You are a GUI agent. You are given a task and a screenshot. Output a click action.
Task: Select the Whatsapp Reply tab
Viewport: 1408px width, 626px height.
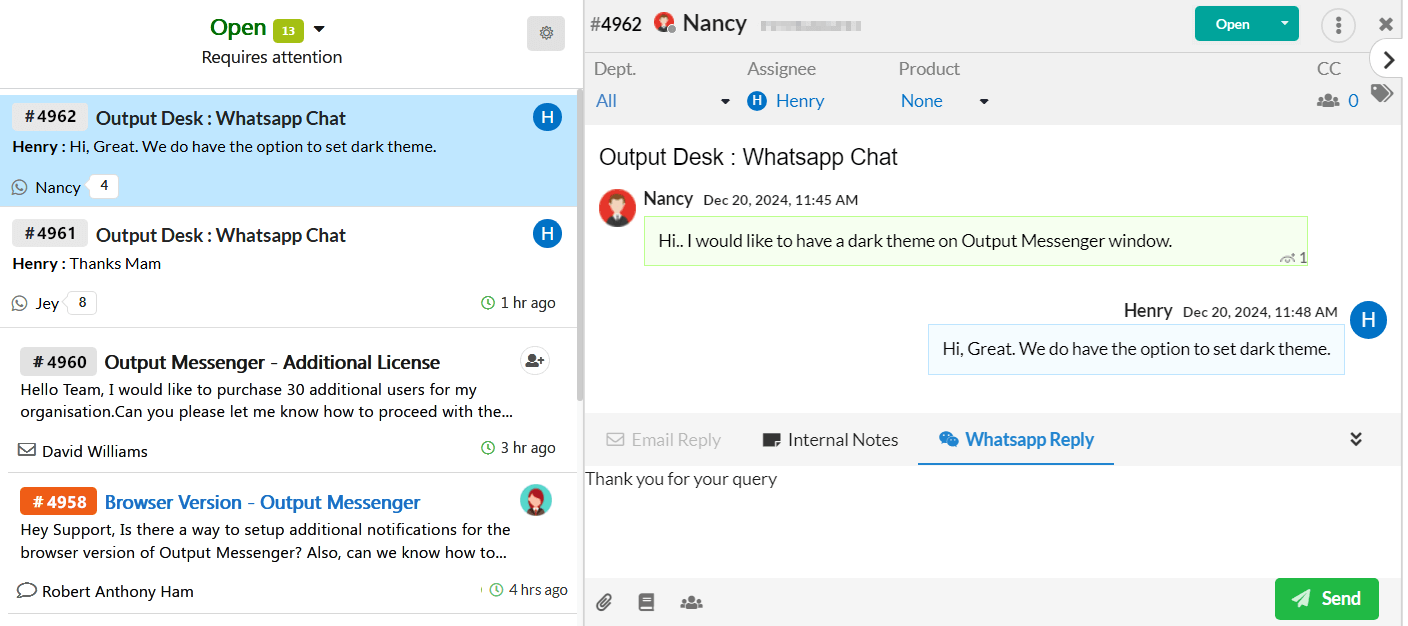1016,440
